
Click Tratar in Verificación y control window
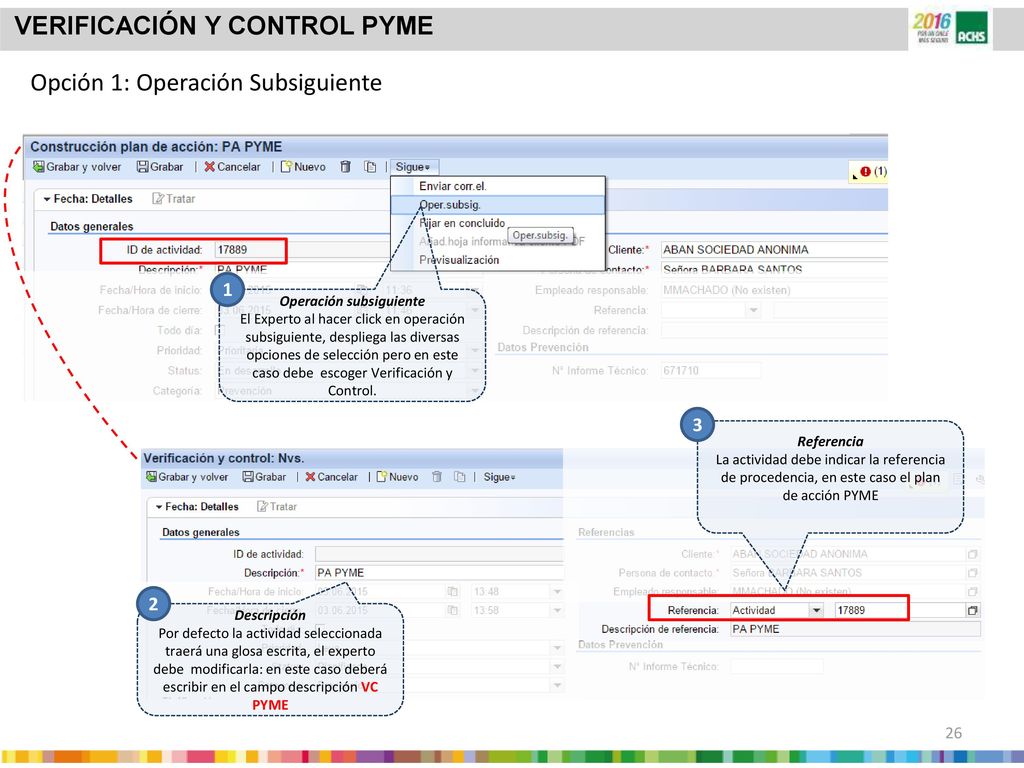(x=277, y=507)
